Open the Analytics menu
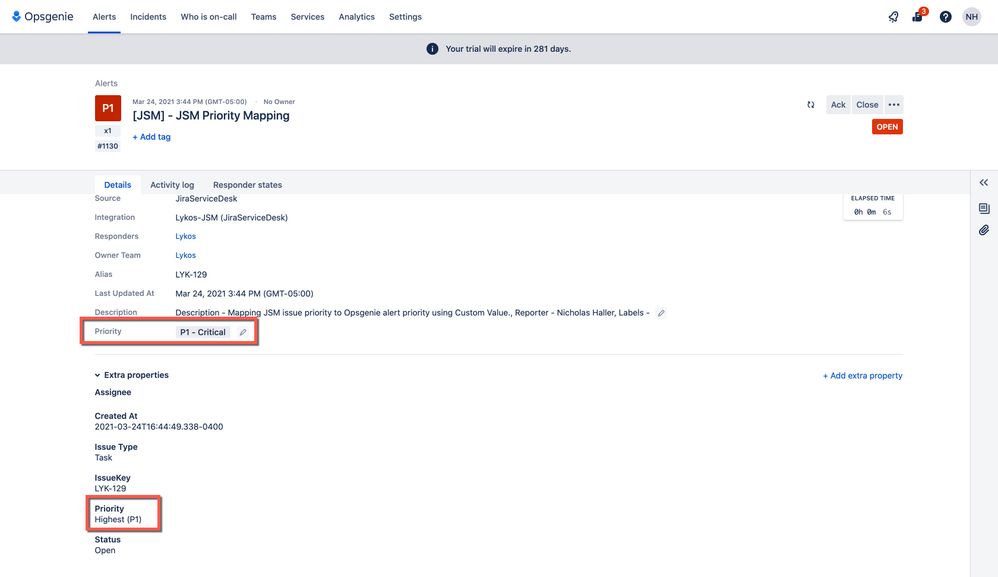This screenshot has height=577, width=998. coord(356,17)
